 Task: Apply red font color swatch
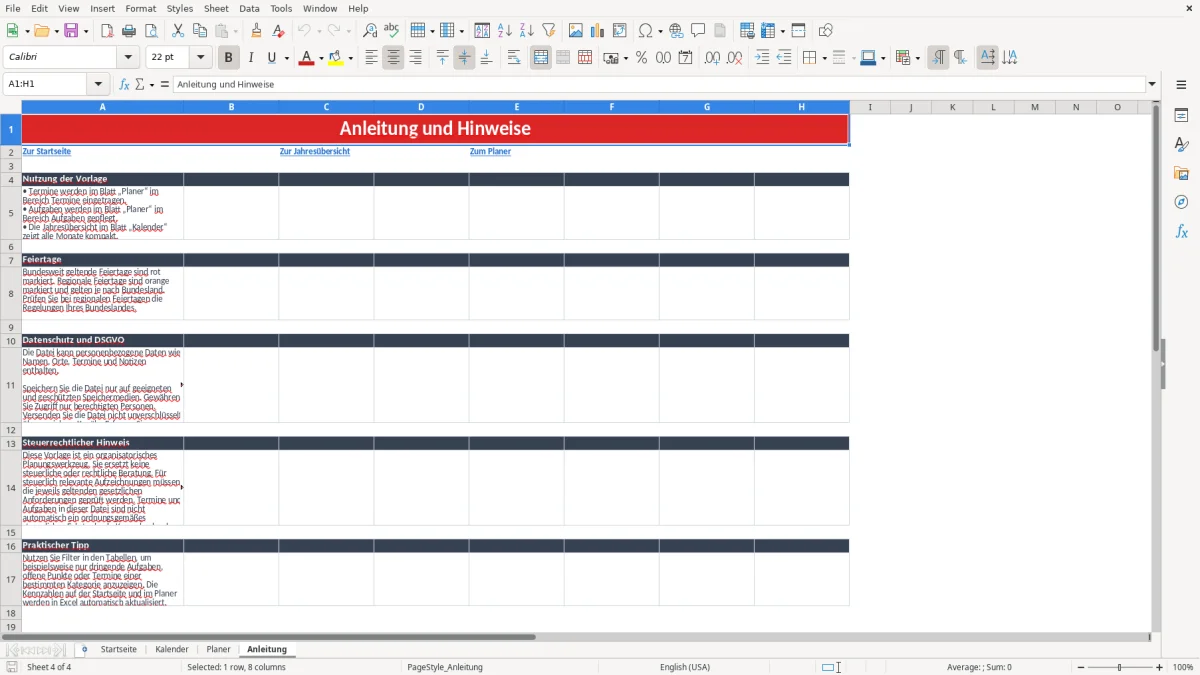[x=305, y=58]
